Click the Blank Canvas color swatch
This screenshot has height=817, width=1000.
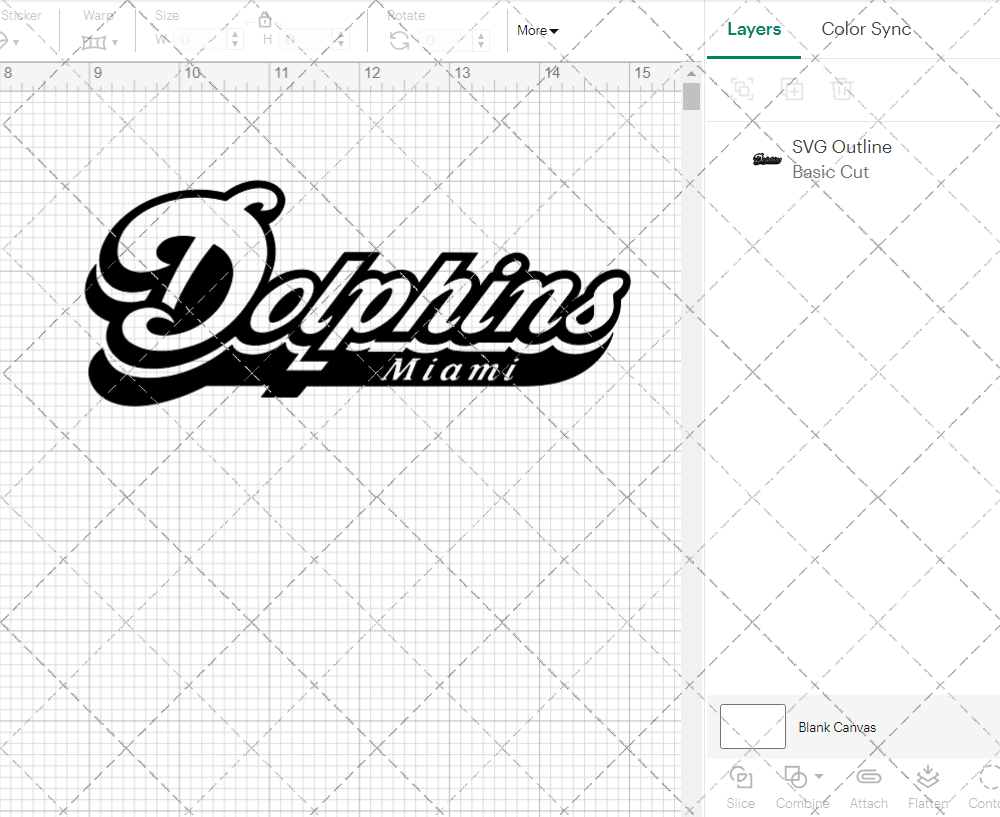pyautogui.click(x=752, y=727)
